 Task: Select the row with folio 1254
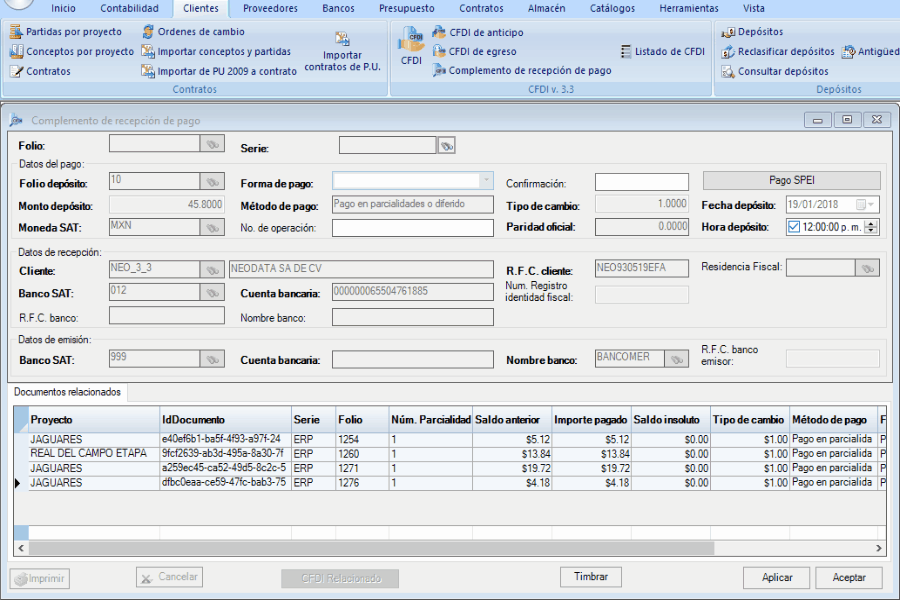tap(449, 439)
